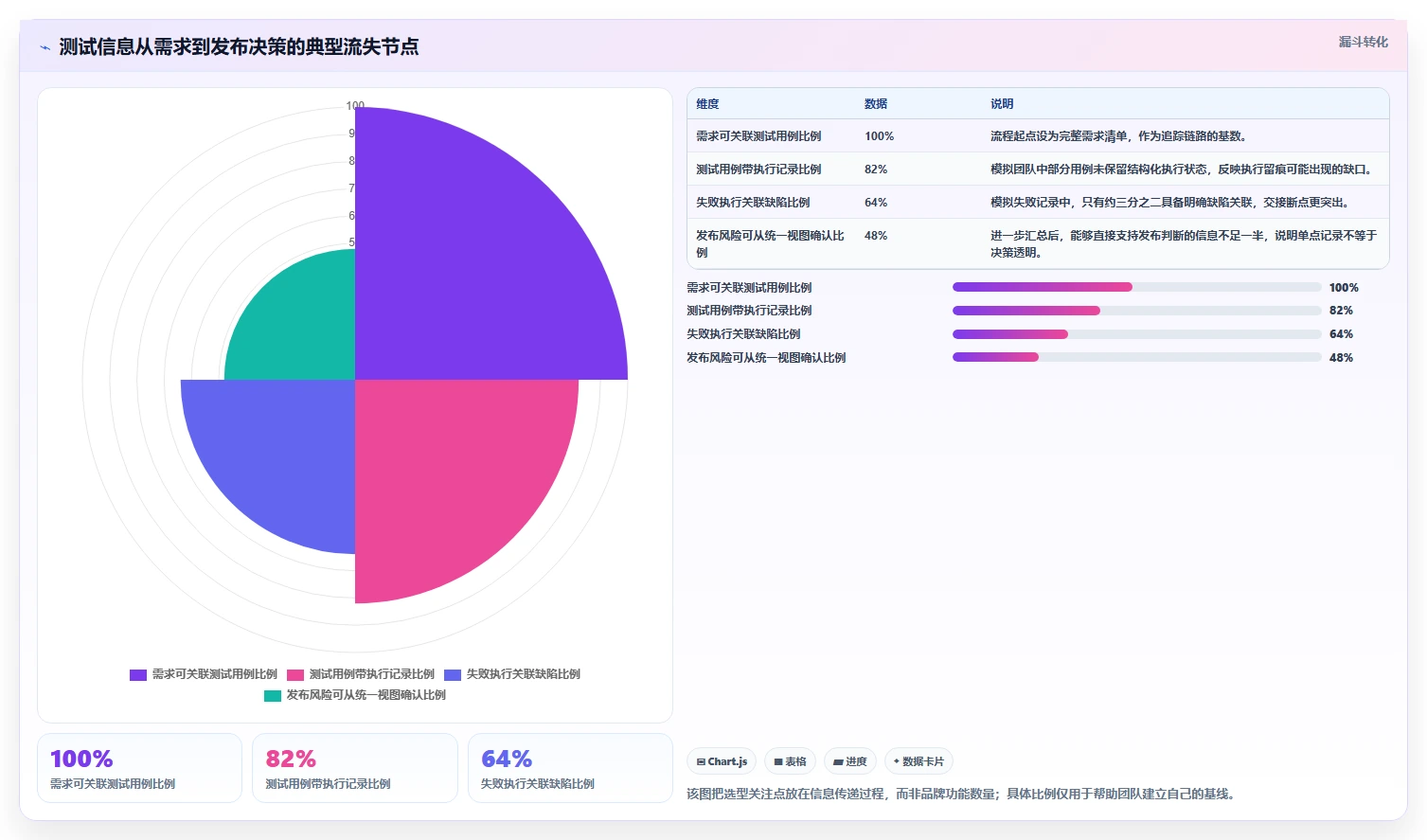Viewport: 1427px width, 840px height.
Task: Click description 进一步汇总后能够直接支持发布判断
Action: [x=1184, y=243]
